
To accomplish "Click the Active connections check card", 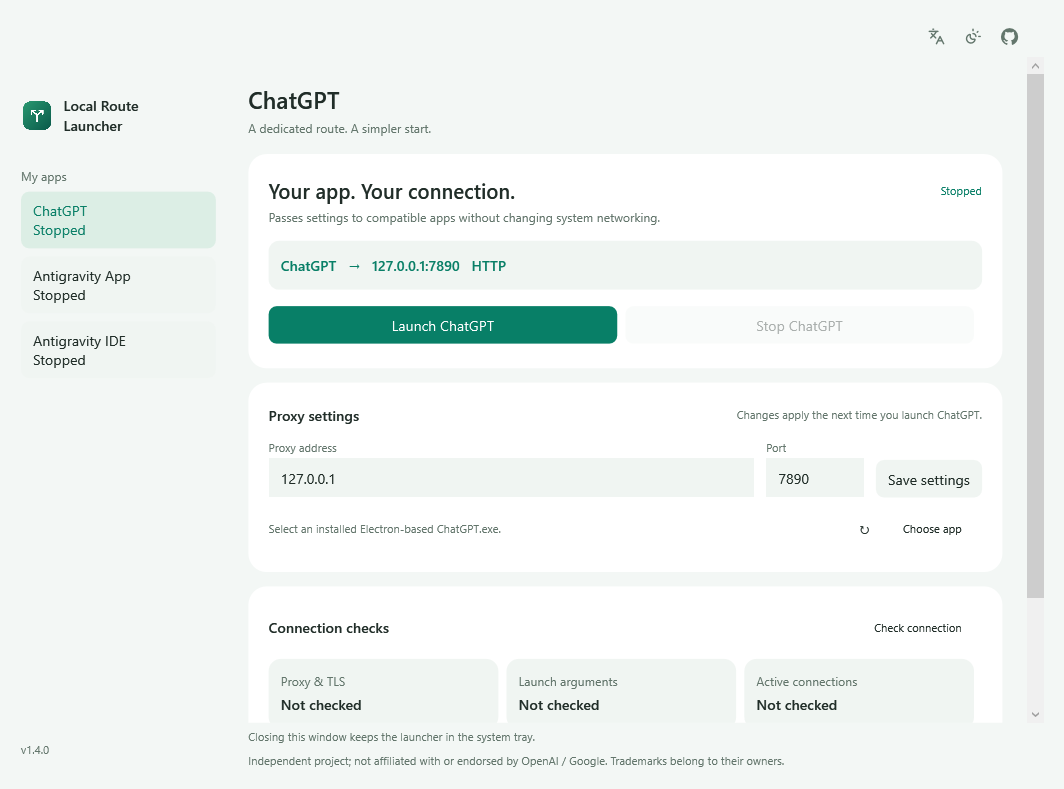I will (x=859, y=691).
